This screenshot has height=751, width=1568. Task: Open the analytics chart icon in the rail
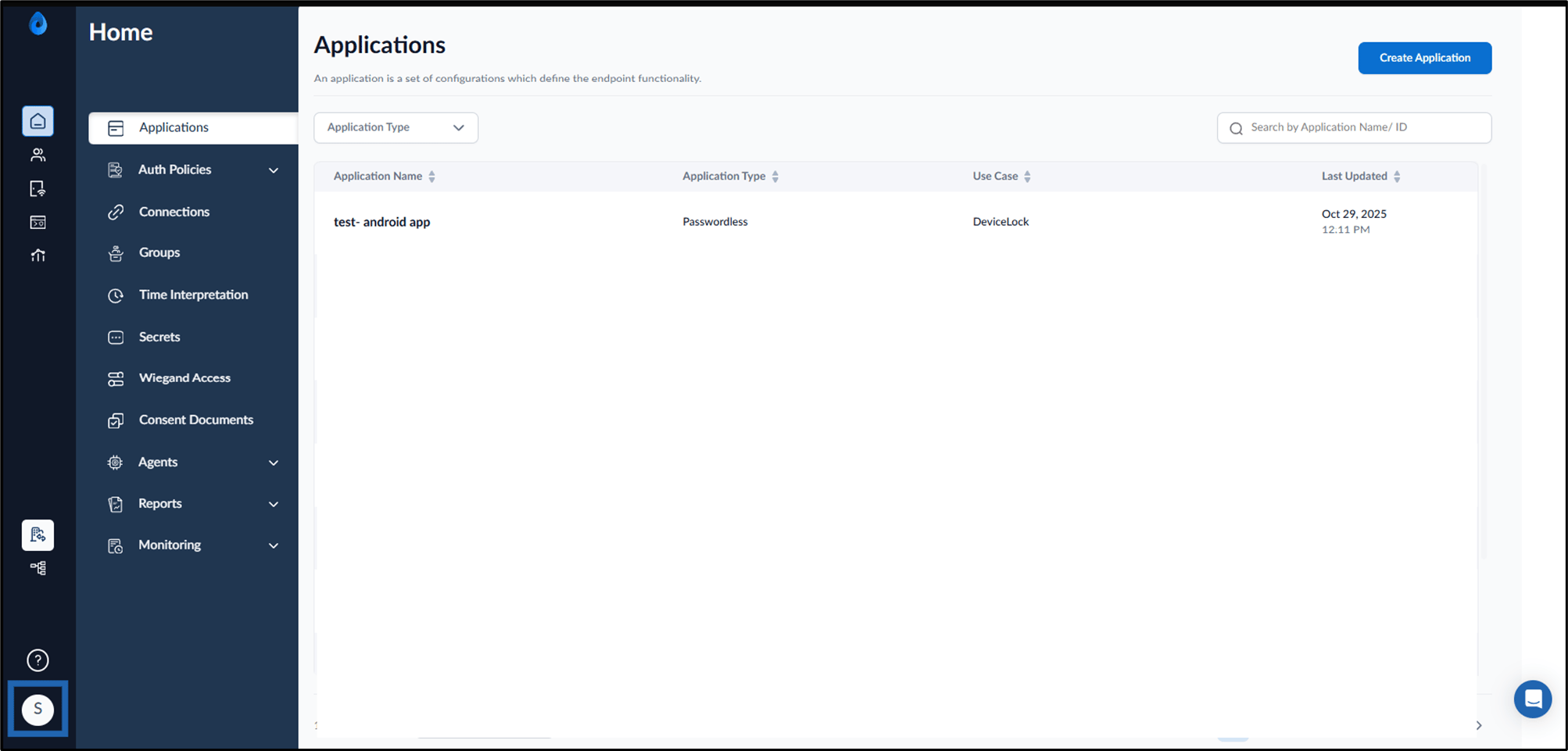coord(38,256)
